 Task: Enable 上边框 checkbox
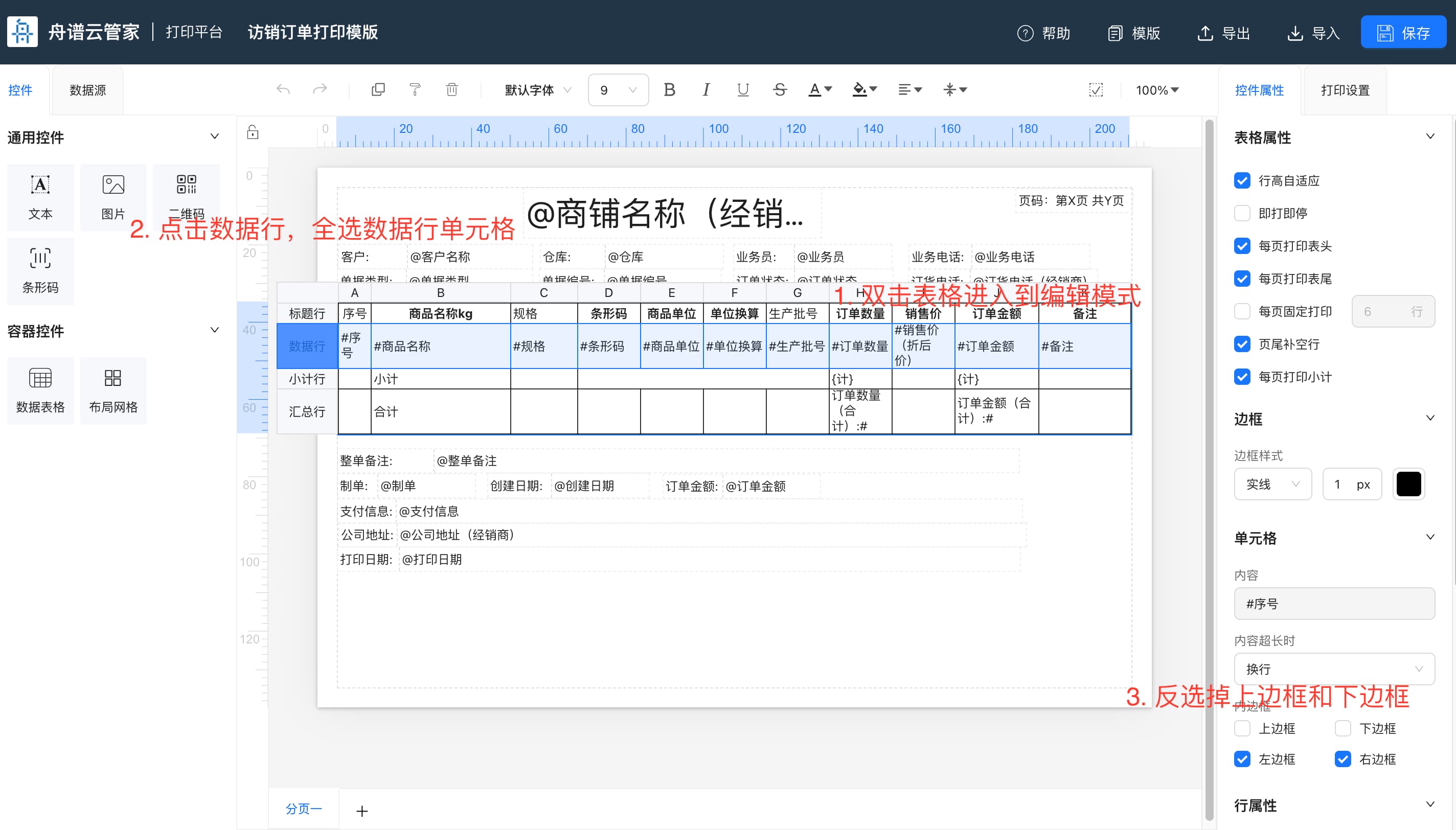(x=1242, y=728)
